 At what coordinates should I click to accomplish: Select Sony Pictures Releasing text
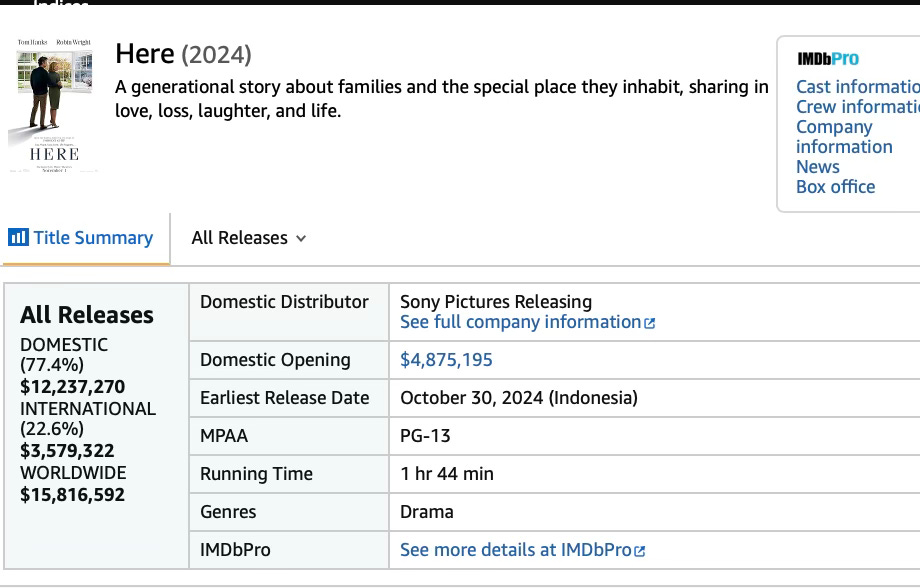(x=496, y=302)
